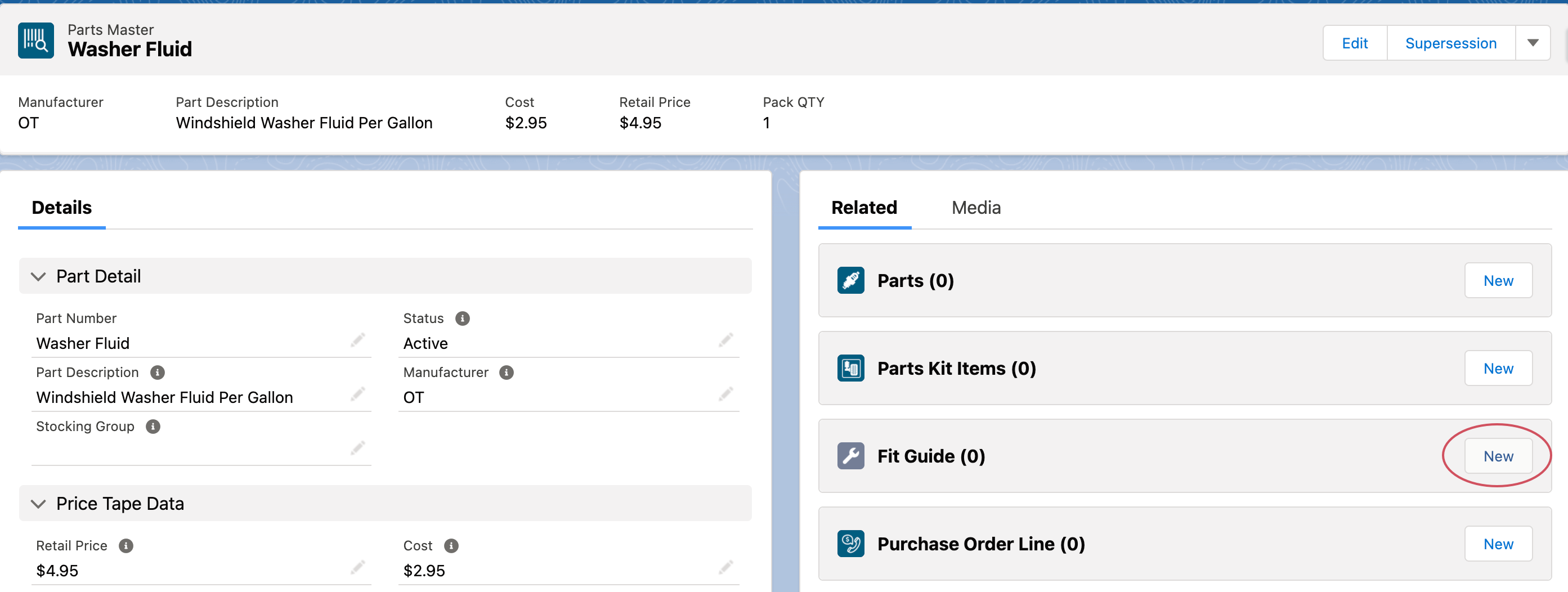Edit Part Number with pencil icon
1568x592 pixels.
pyautogui.click(x=357, y=339)
